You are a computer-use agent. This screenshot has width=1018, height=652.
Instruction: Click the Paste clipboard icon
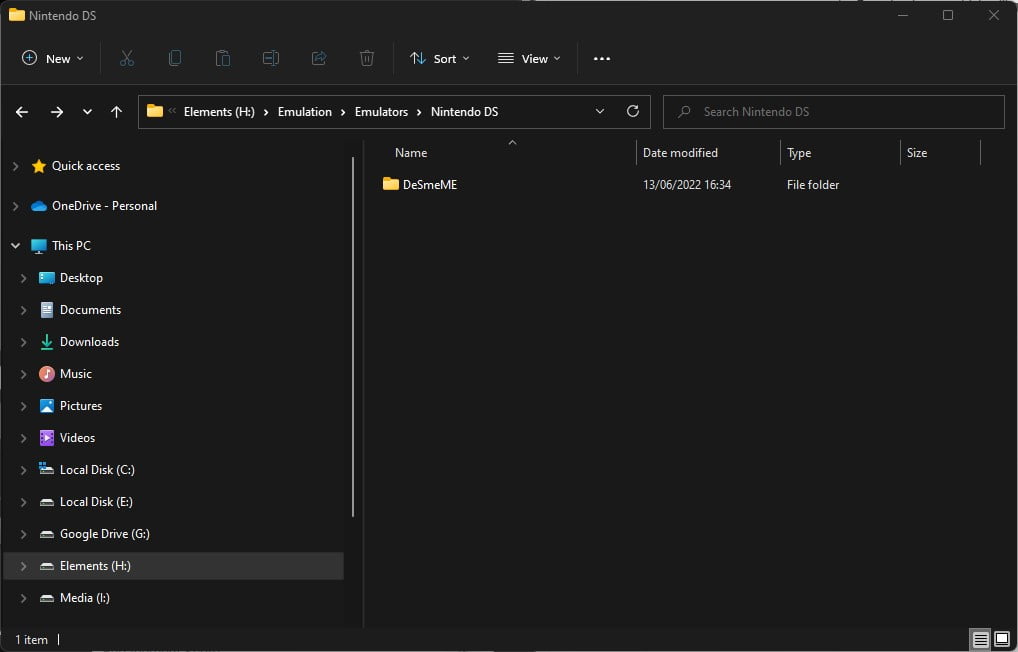[x=223, y=58]
